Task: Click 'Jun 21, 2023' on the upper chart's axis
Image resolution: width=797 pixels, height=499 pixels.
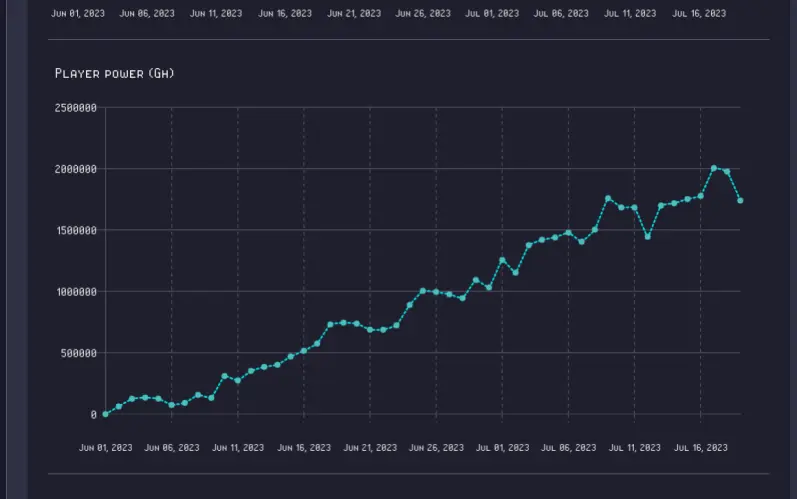Action: (354, 13)
